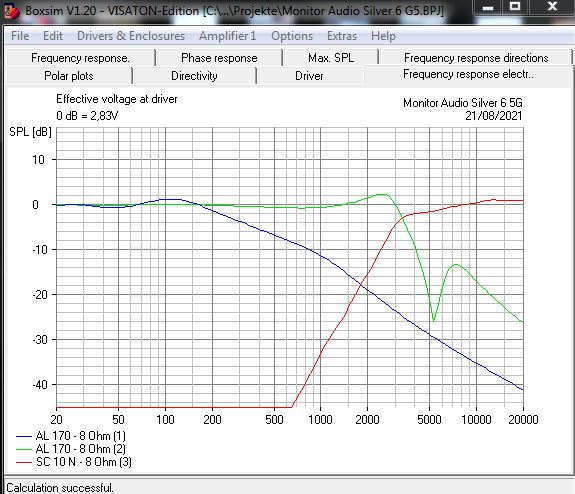The width and height of the screenshot is (575, 494).
Task: Click the '-30' value on the SPL axis
Action: pos(40,340)
